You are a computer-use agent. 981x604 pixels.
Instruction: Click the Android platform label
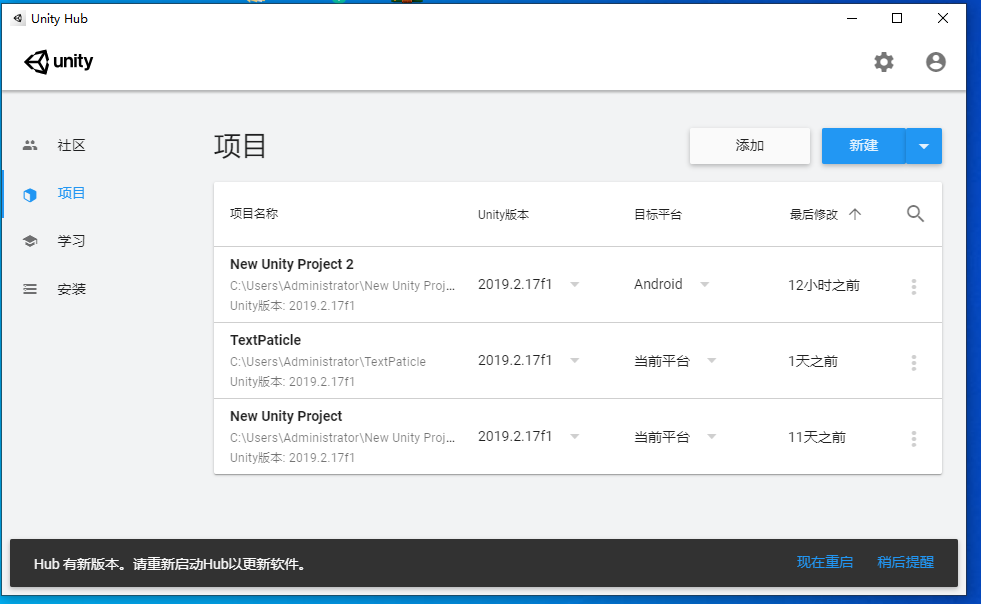[658, 284]
